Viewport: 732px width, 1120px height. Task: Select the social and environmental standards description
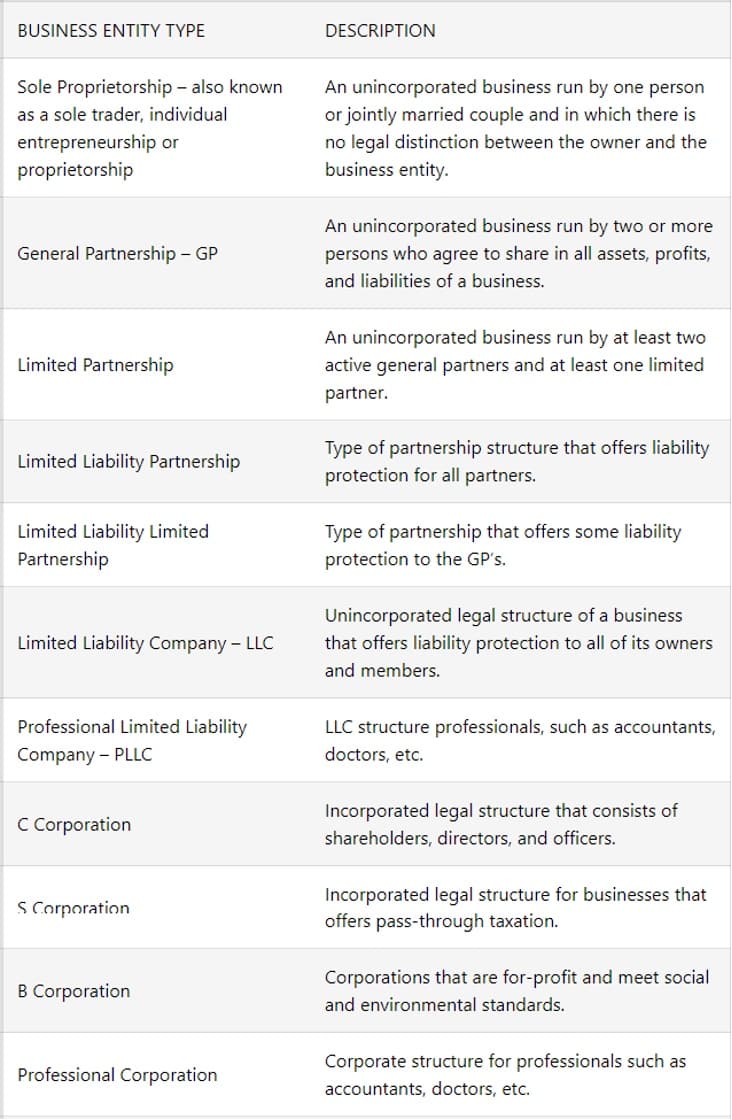pyautogui.click(x=516, y=990)
